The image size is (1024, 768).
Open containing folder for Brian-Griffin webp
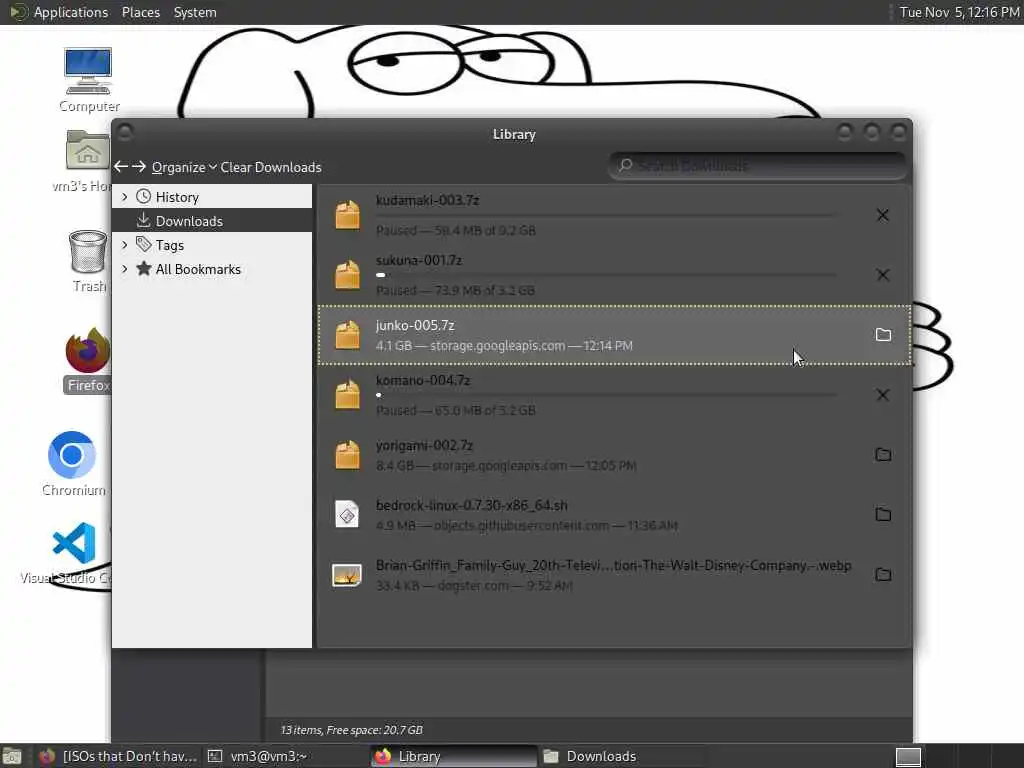coord(883,575)
